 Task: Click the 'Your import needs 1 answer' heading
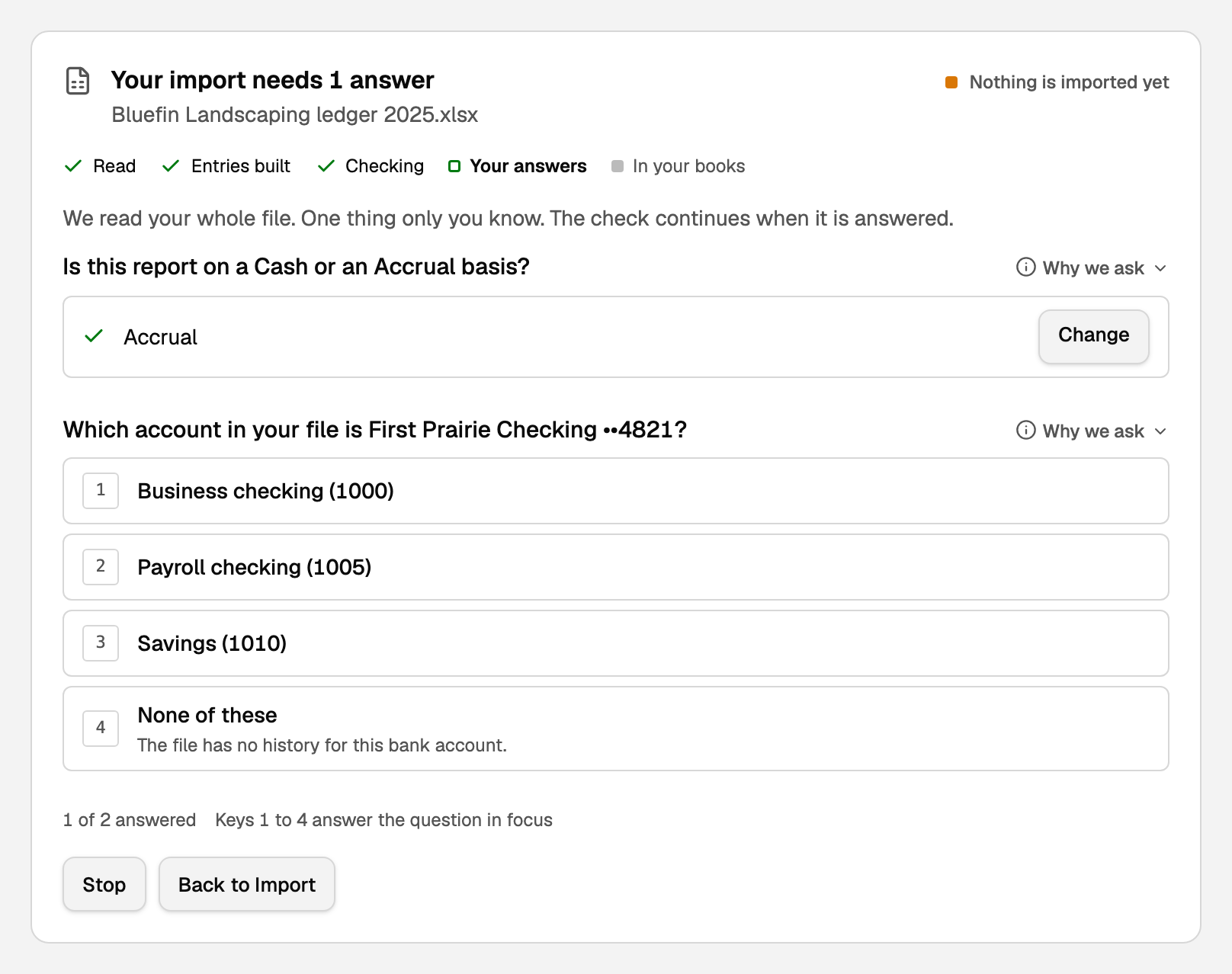272,80
